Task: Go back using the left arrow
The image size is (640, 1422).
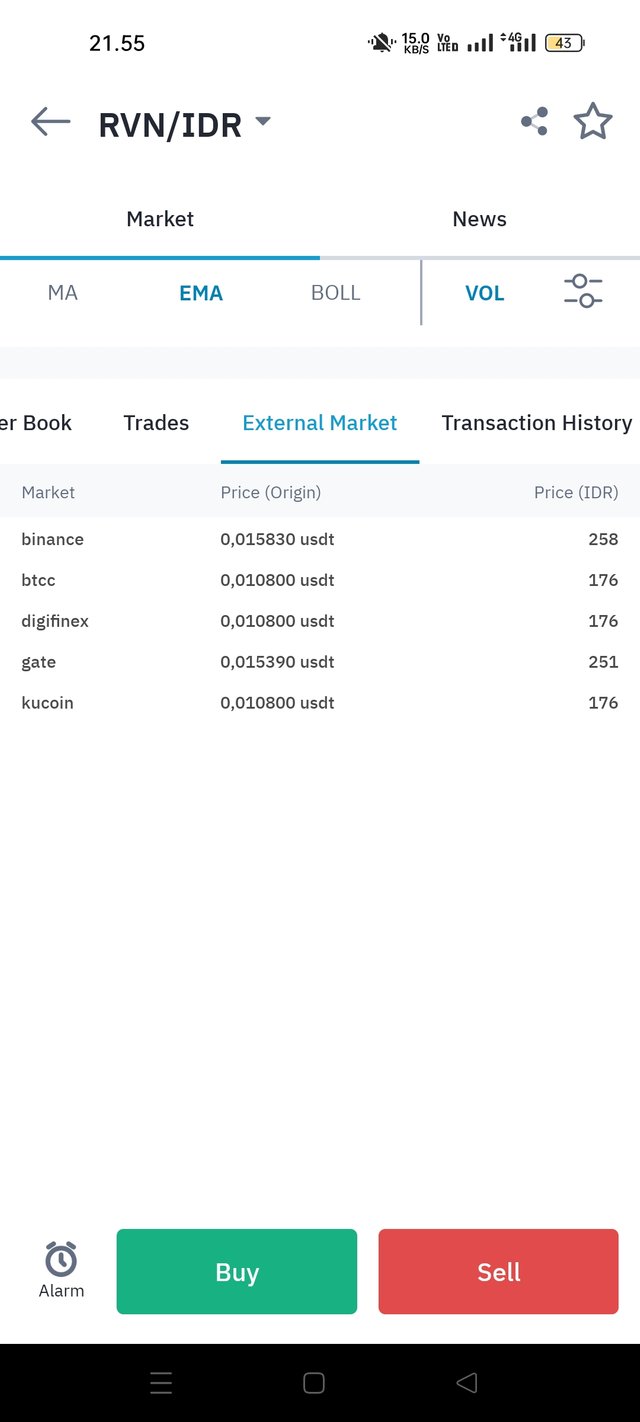Action: tap(51, 122)
